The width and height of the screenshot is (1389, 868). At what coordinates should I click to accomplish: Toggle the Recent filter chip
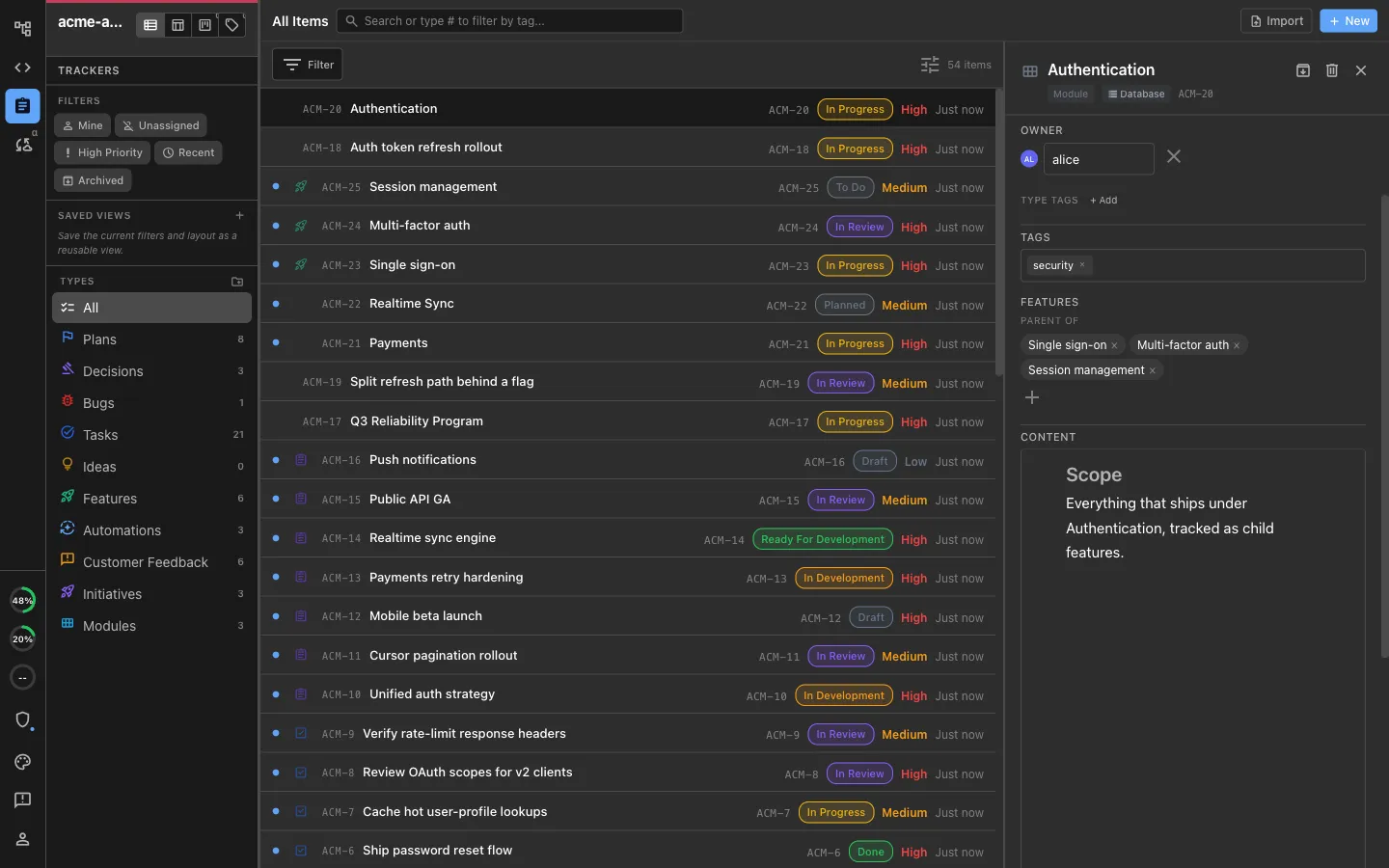coord(188,152)
